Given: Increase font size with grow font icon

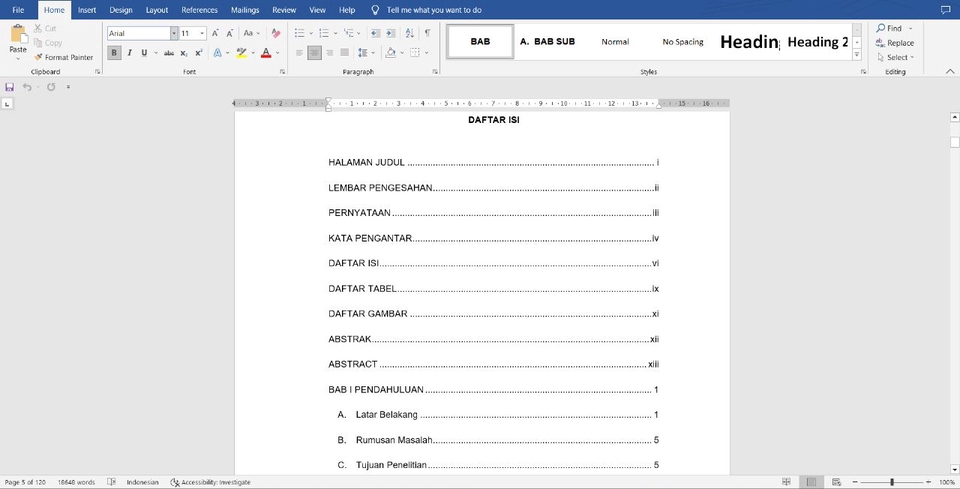Looking at the screenshot, I should 216,34.
